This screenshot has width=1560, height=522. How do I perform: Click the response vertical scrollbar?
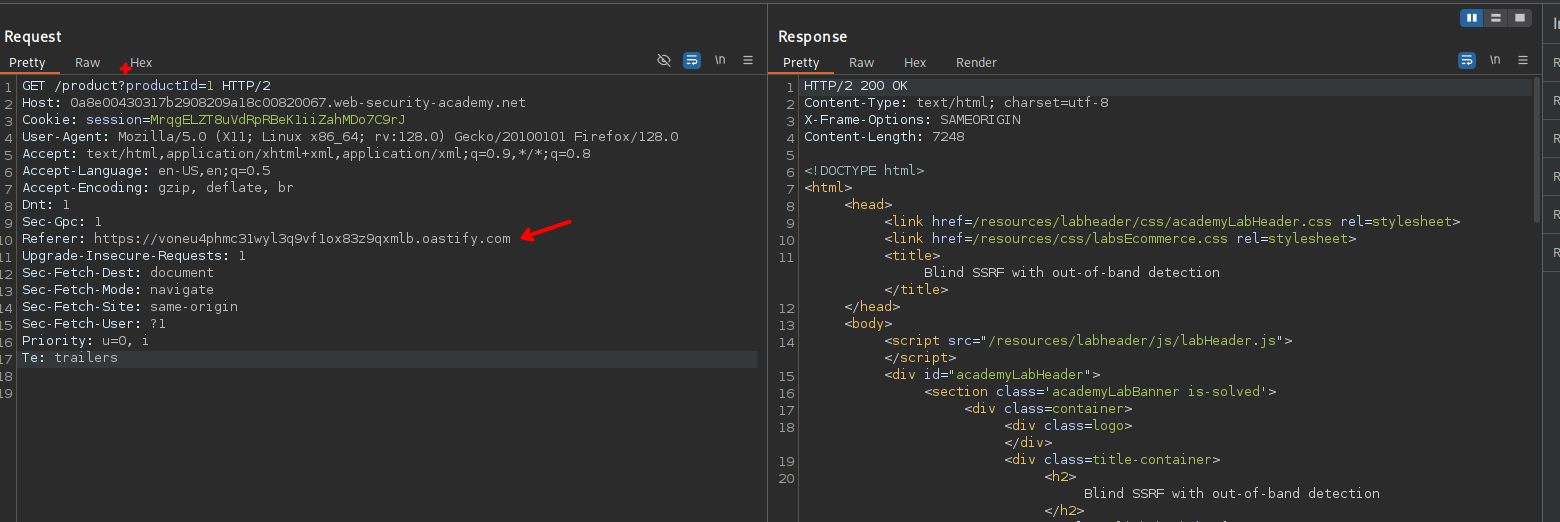(x=1537, y=150)
